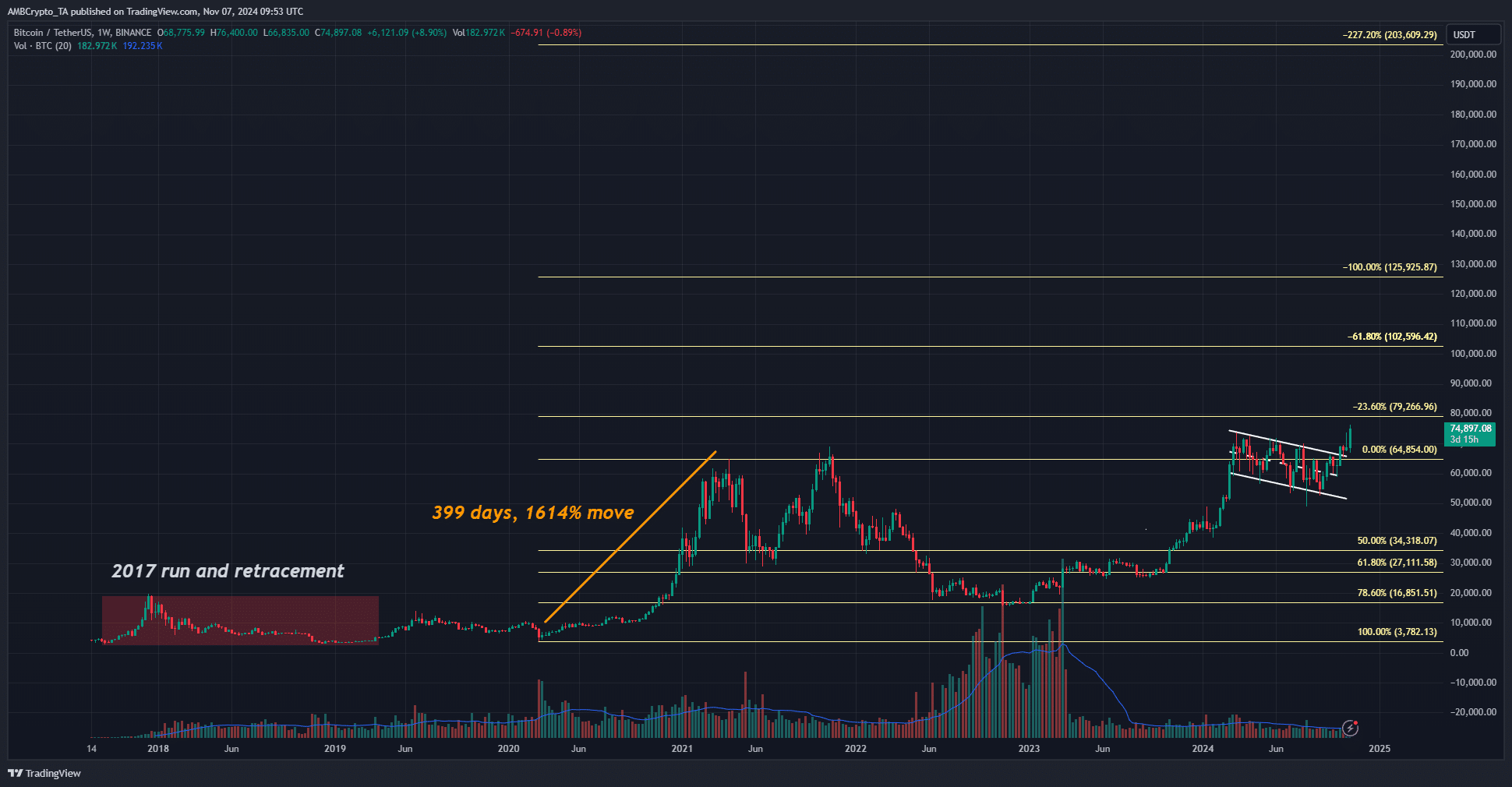Open the USDT currency selector

point(1473,34)
